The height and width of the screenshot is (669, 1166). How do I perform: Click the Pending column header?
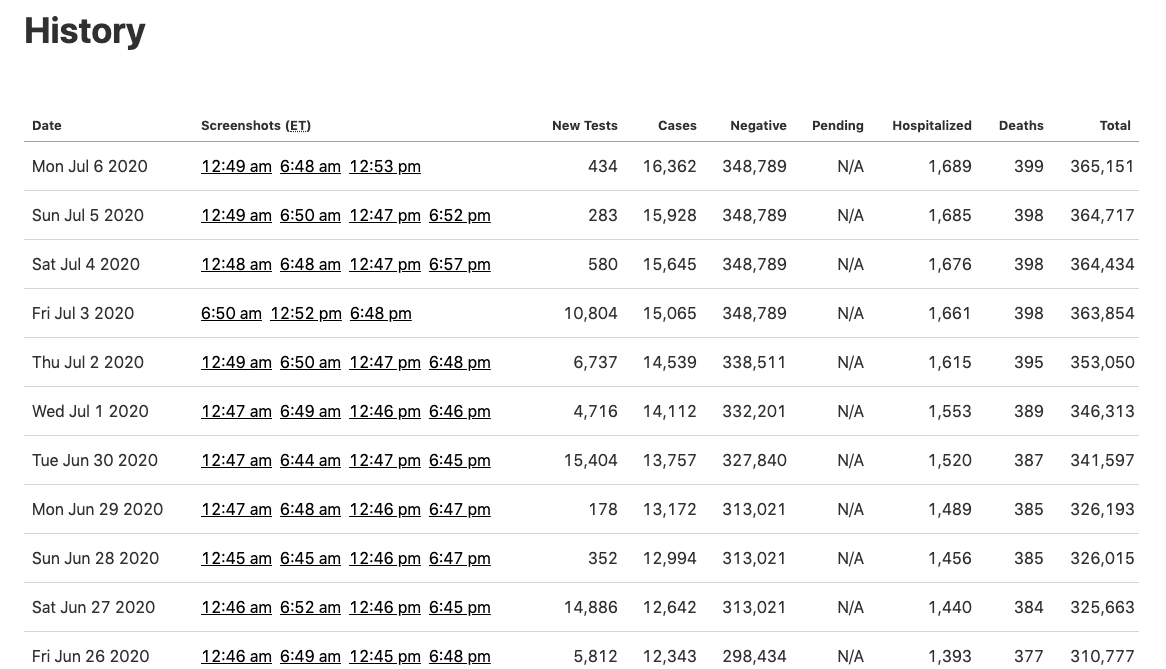pyautogui.click(x=838, y=126)
